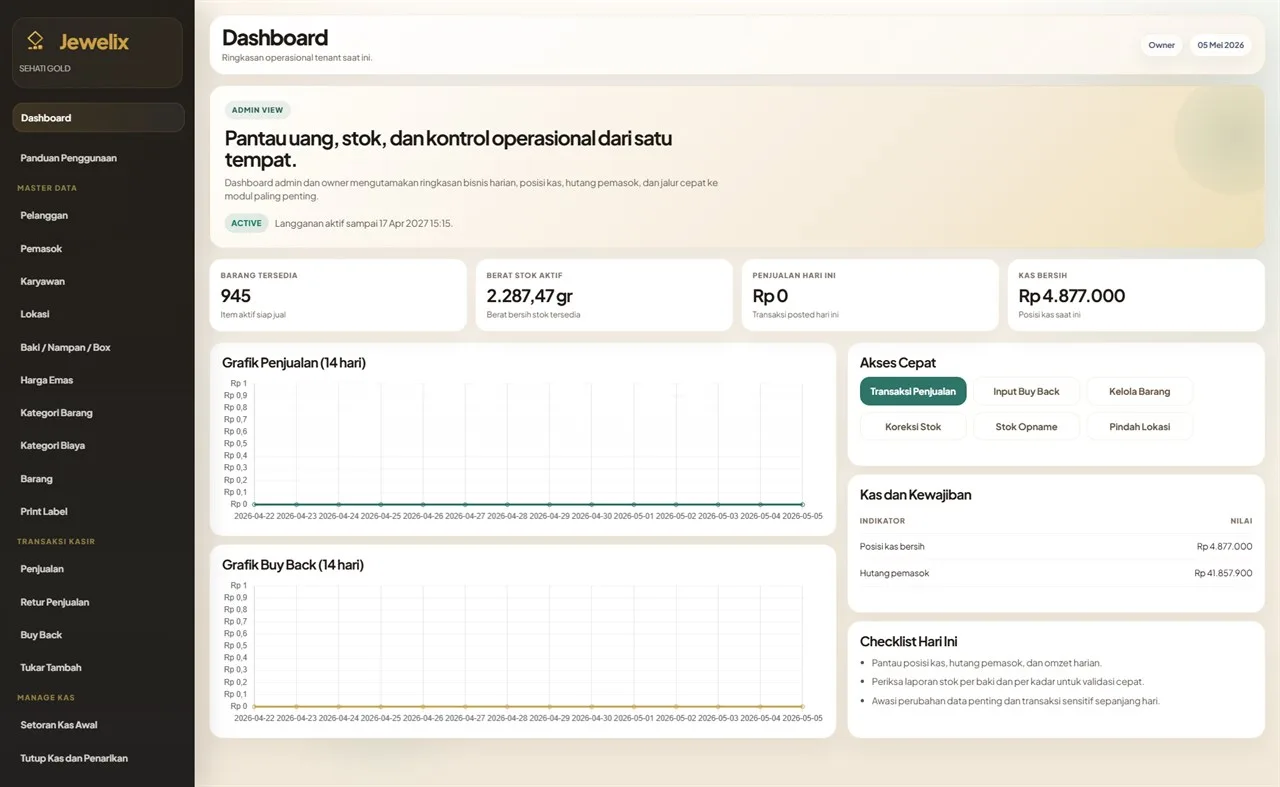Click the Koreksi Stok button

(913, 426)
